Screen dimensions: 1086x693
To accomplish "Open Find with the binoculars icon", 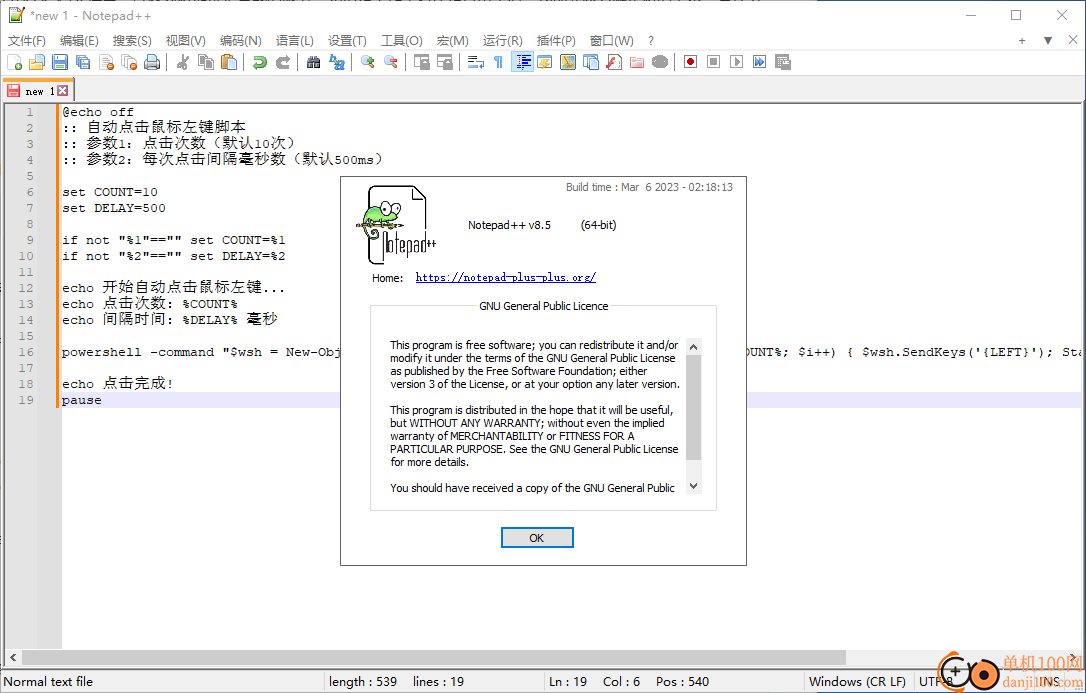I will (x=314, y=62).
